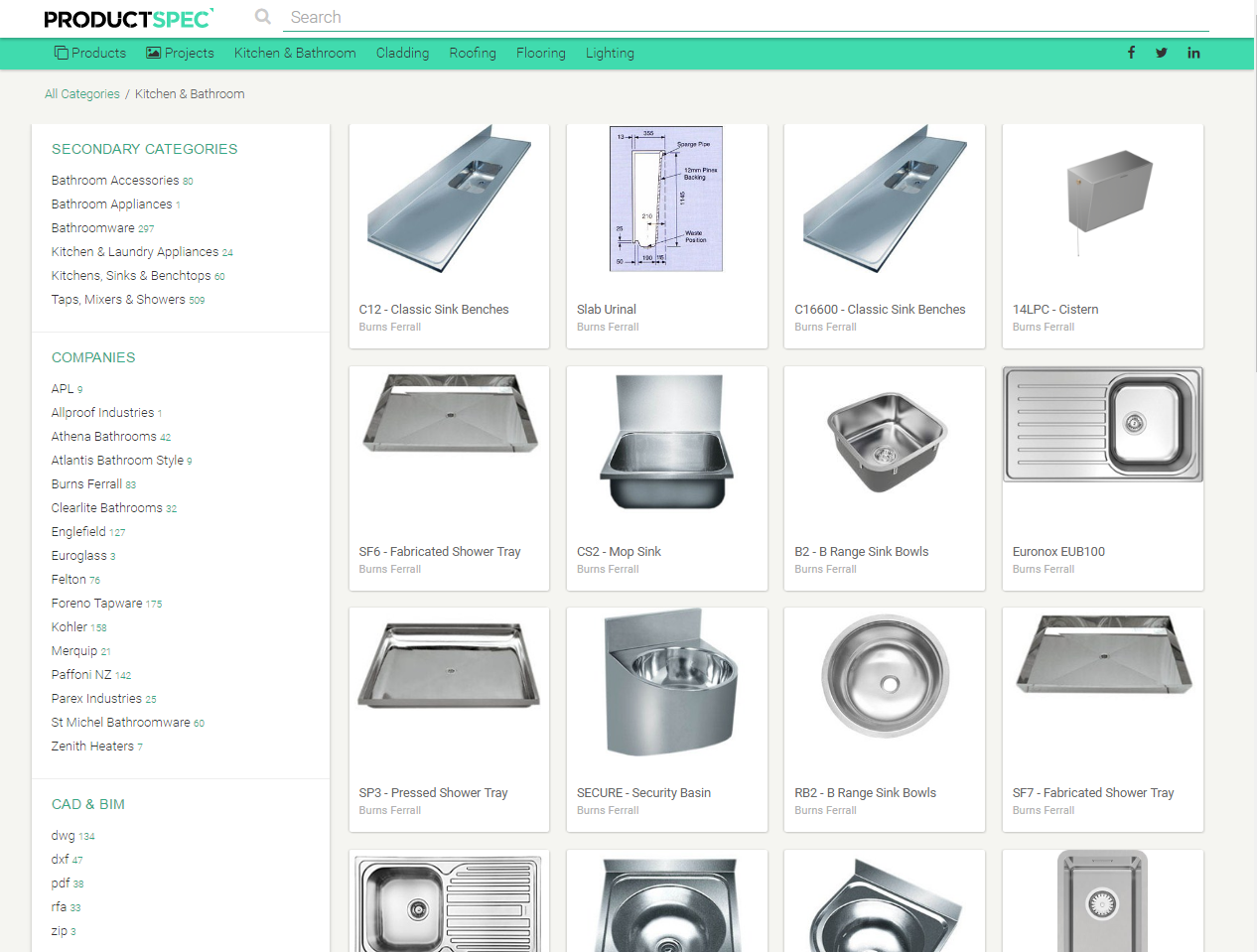Click SECURE - Security Basin title text
The image size is (1257, 952).
pyautogui.click(x=643, y=793)
